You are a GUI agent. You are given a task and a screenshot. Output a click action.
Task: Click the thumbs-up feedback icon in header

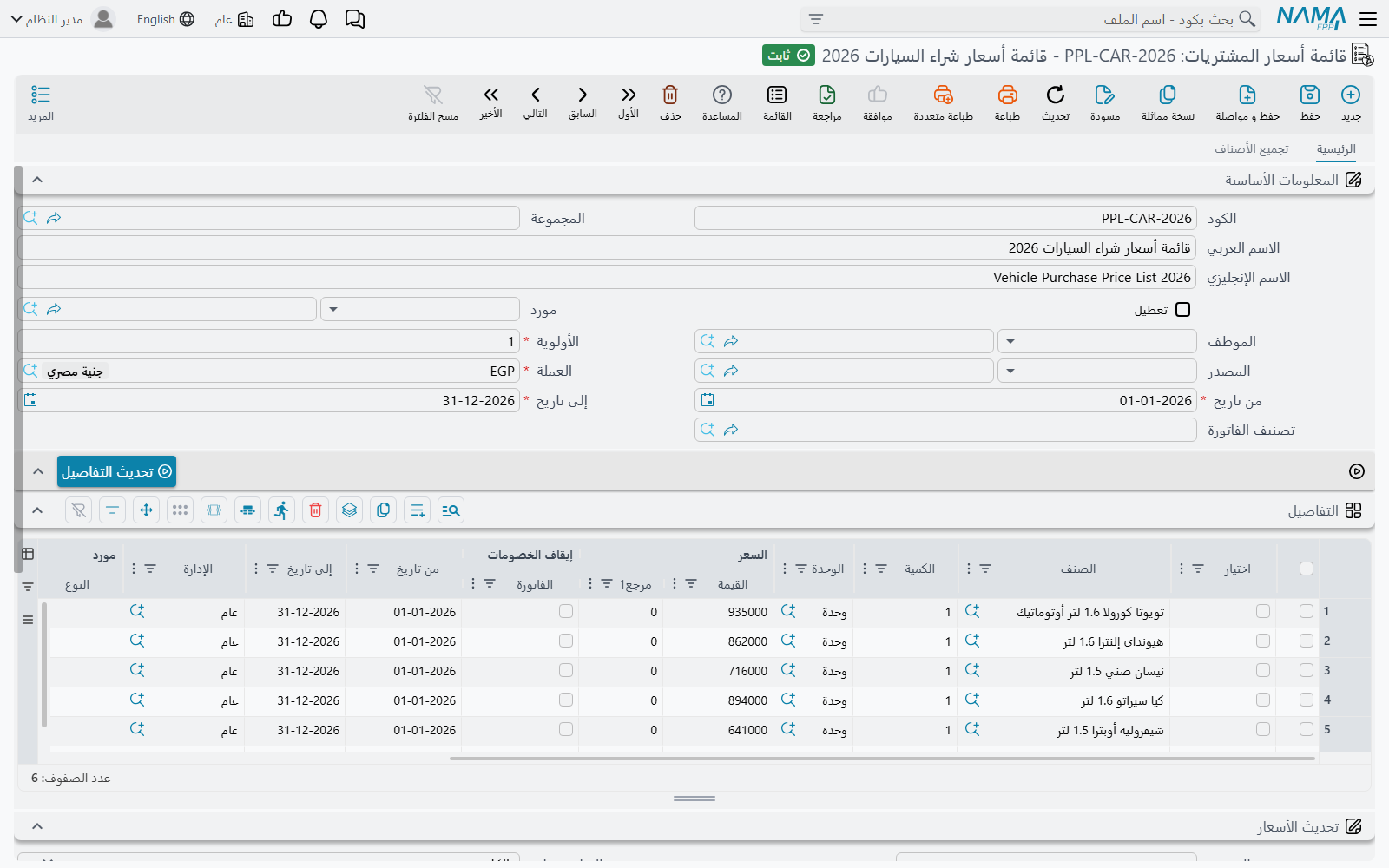point(282,19)
